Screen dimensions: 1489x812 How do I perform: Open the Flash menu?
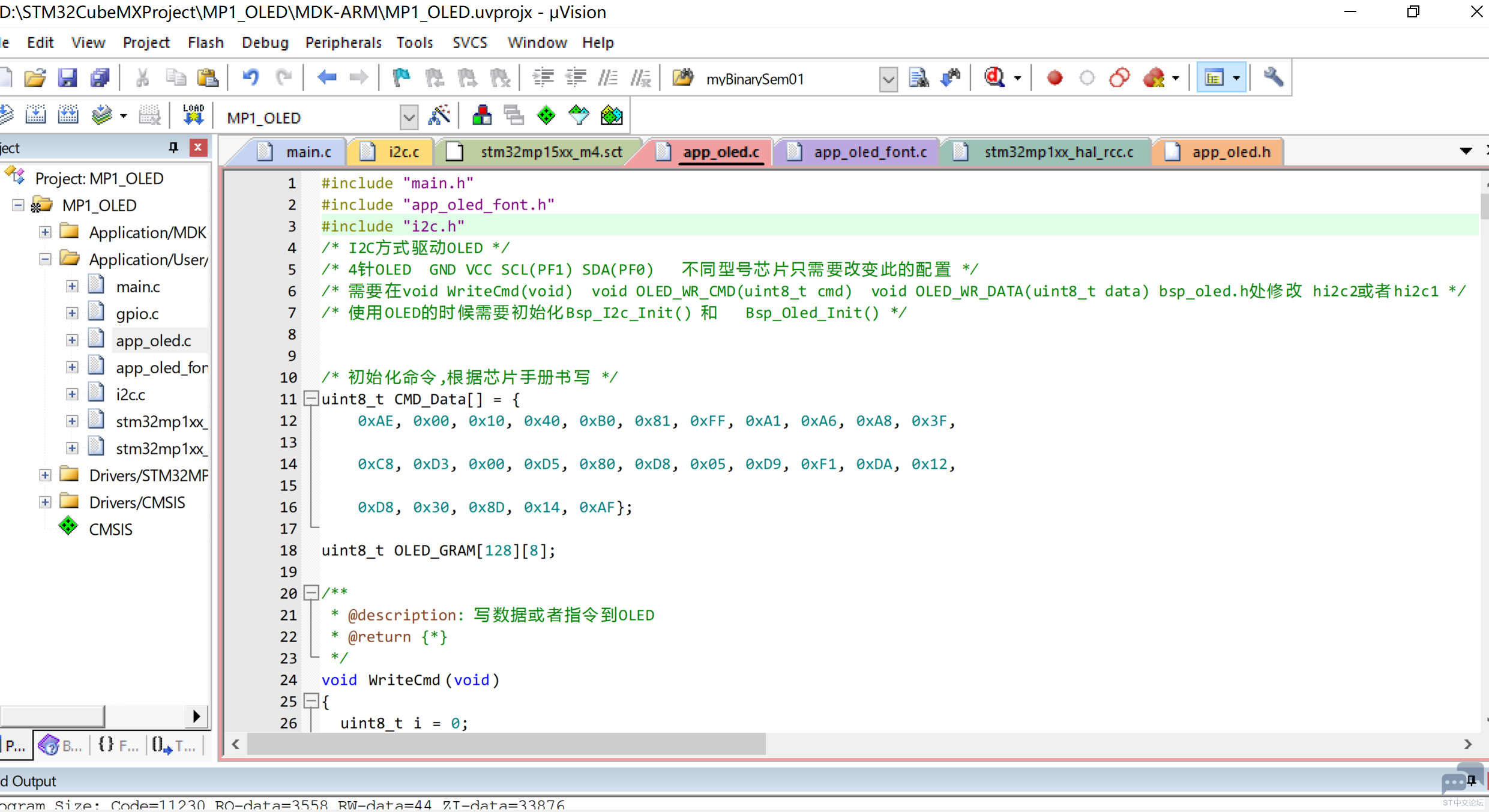pos(205,43)
